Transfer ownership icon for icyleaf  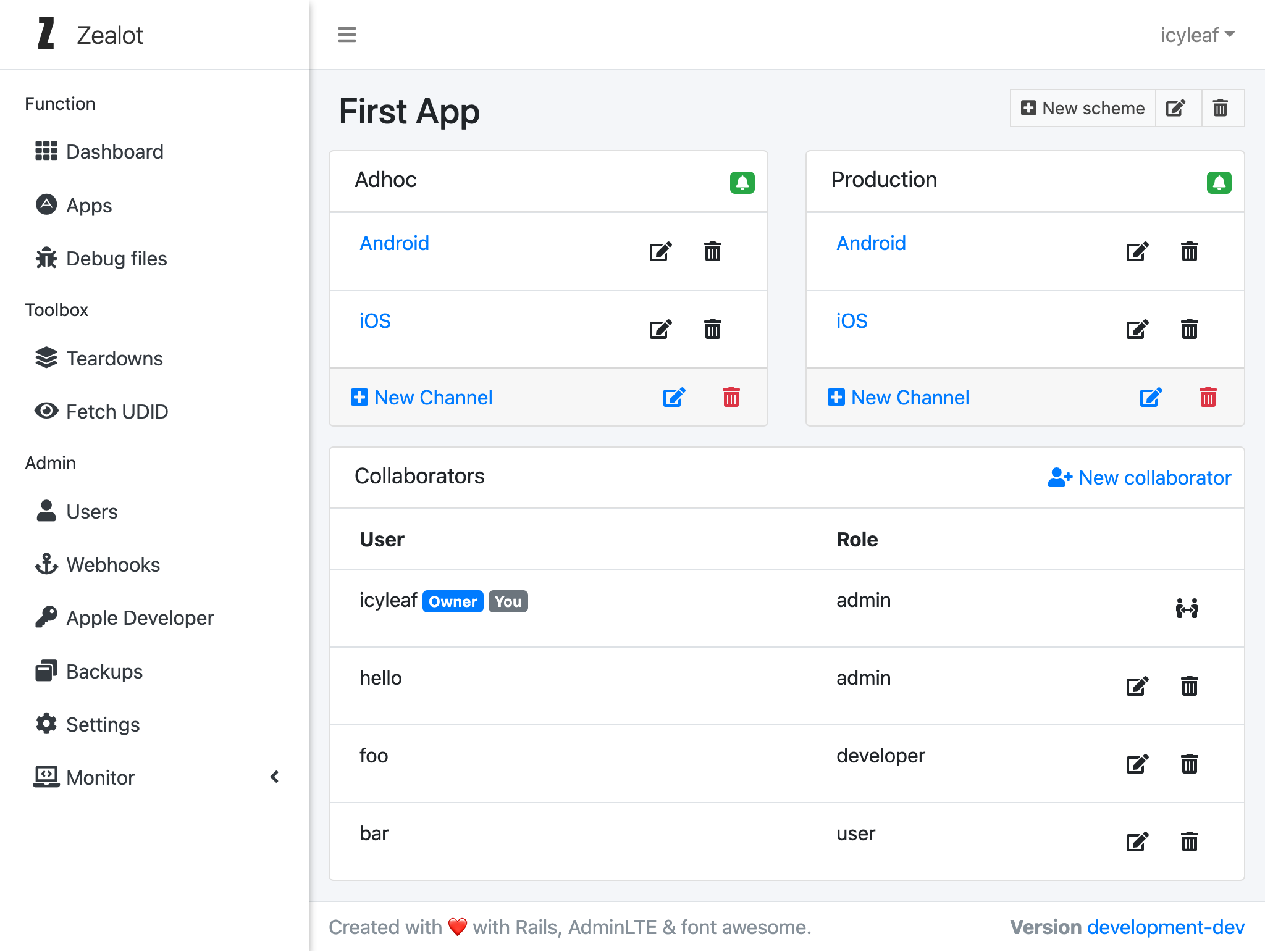(x=1187, y=608)
